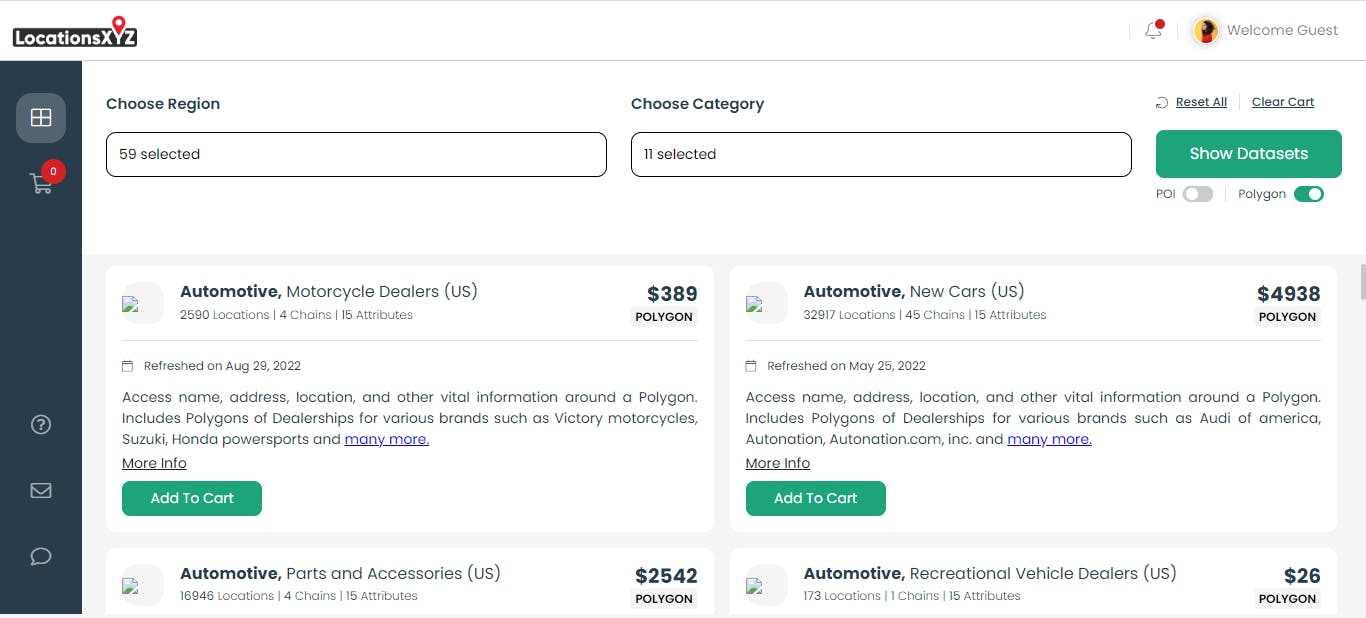The width and height of the screenshot is (1366, 618).
Task: Open the chat bubble icon in sidebar
Action: point(41,556)
